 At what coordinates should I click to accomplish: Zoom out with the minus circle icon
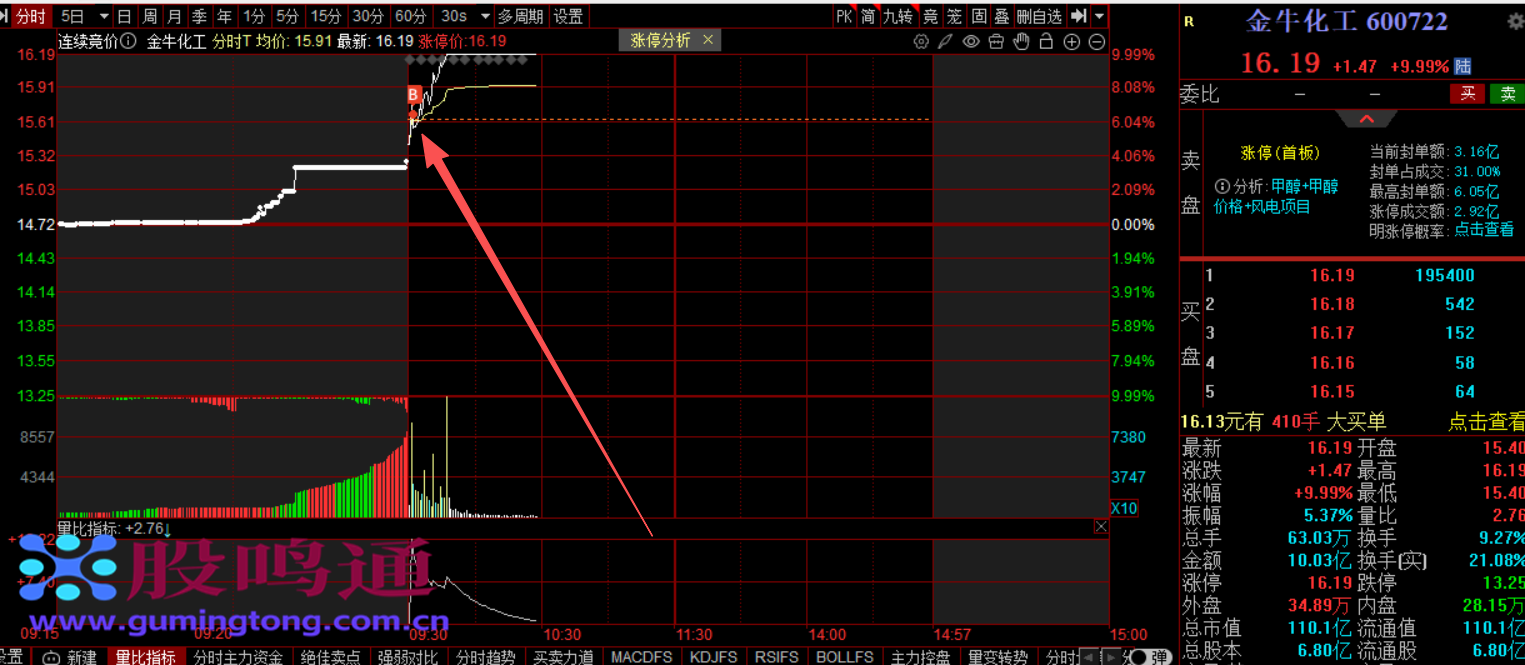point(1096,41)
